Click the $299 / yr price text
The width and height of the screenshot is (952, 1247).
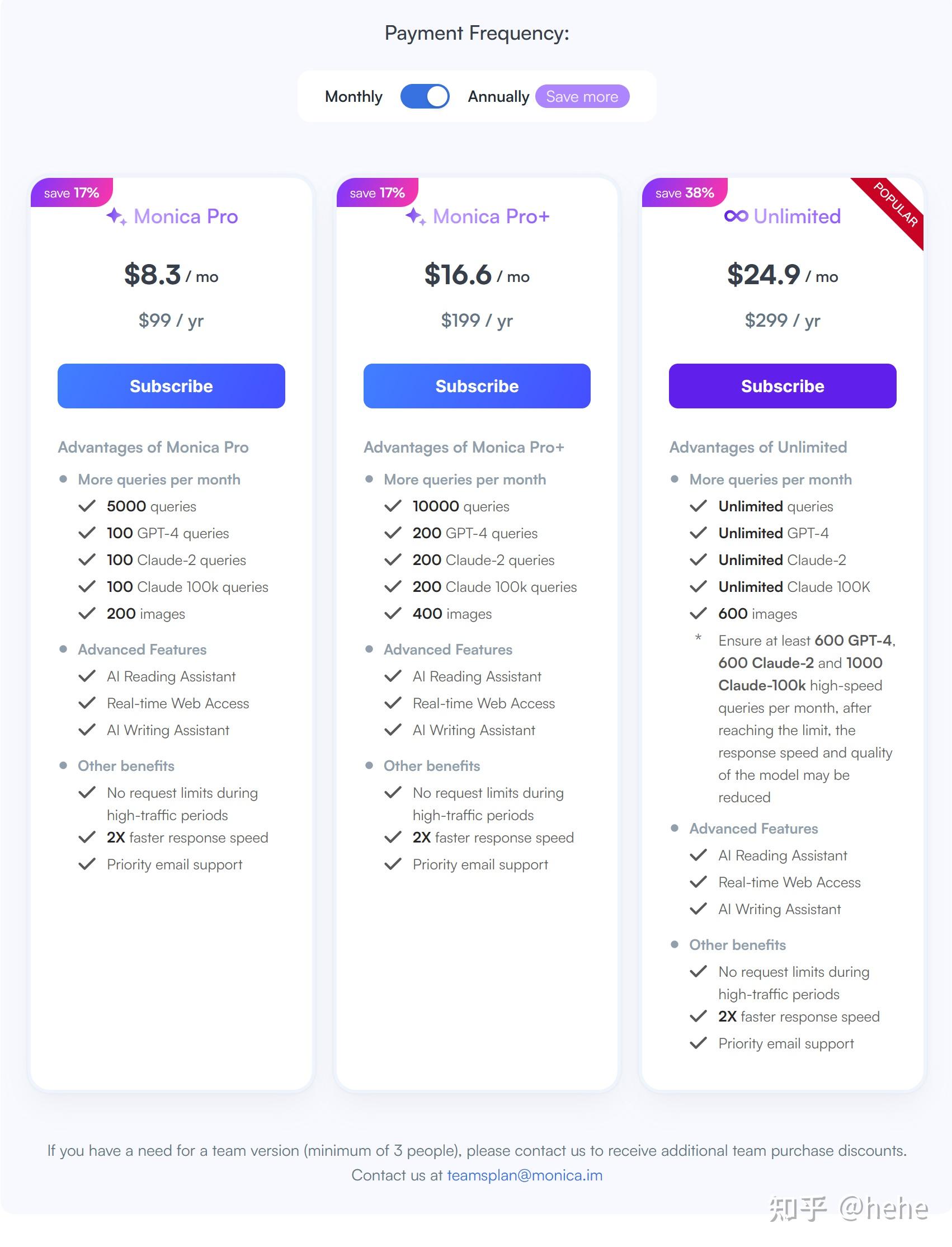tap(782, 320)
